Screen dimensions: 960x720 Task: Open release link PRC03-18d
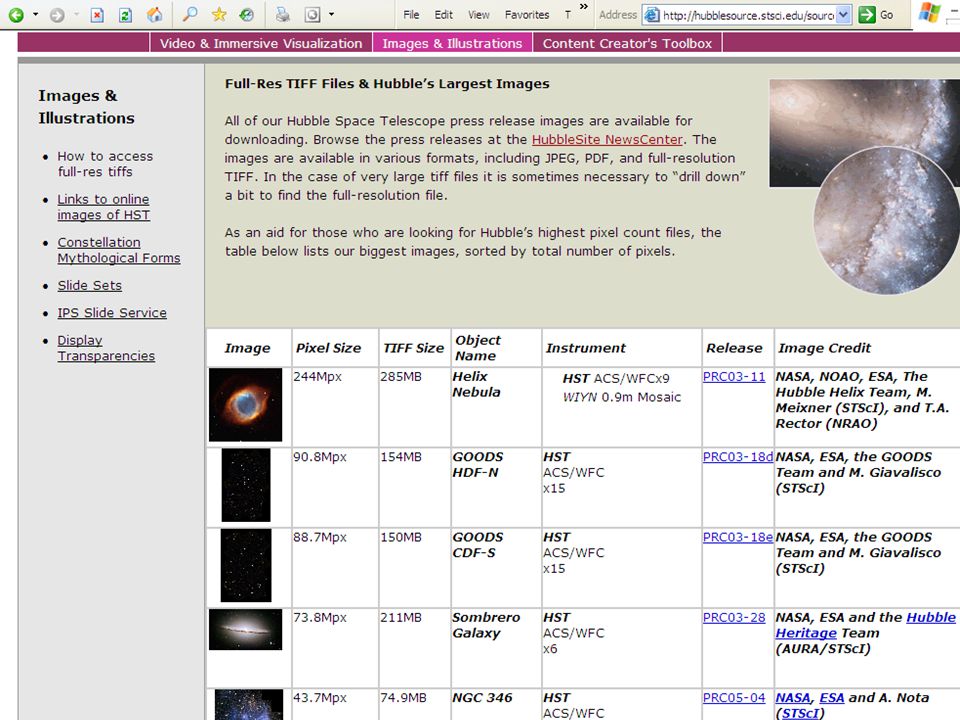coord(738,457)
